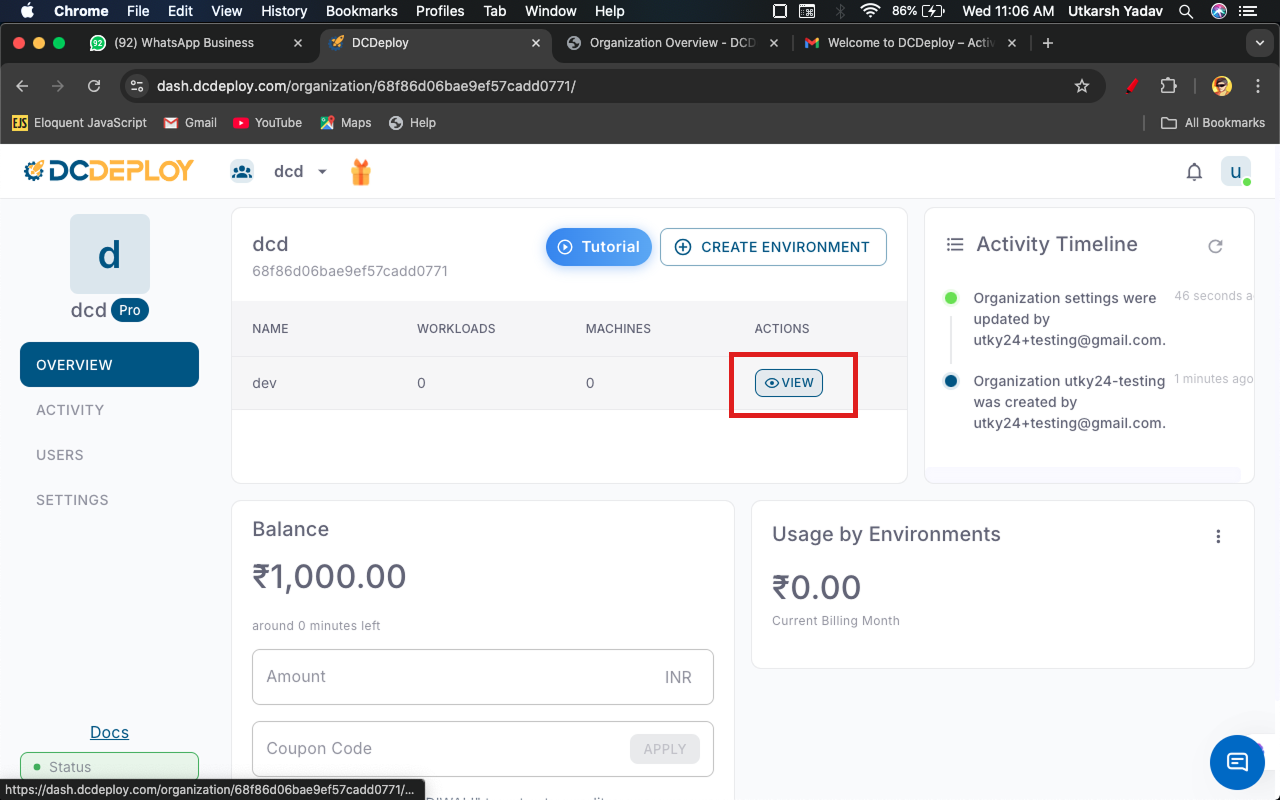Image resolution: width=1280 pixels, height=800 pixels.
Task: Open Usage by Environments options menu
Action: tap(1218, 537)
